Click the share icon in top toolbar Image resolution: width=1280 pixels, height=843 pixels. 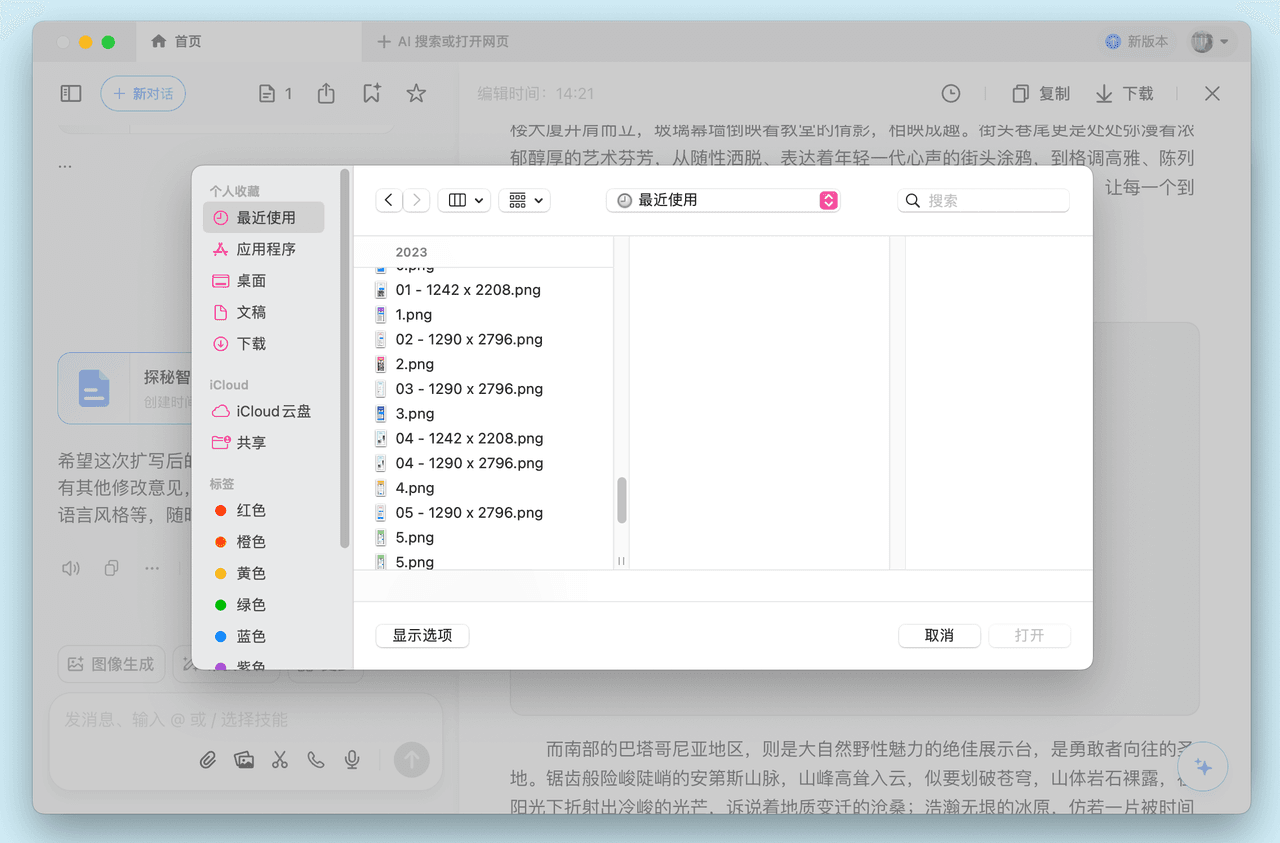(x=326, y=93)
